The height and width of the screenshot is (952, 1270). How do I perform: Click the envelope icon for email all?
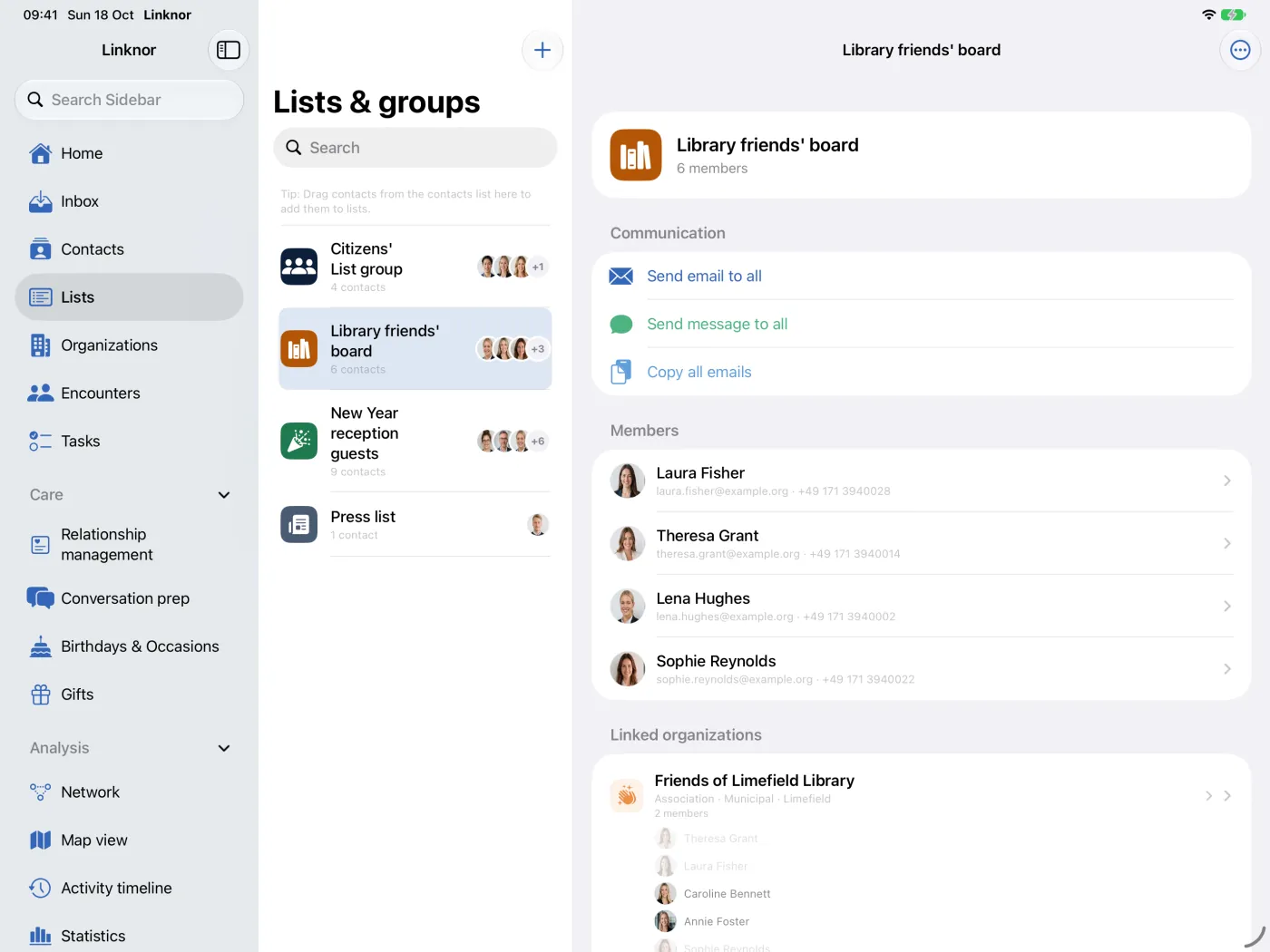click(621, 277)
